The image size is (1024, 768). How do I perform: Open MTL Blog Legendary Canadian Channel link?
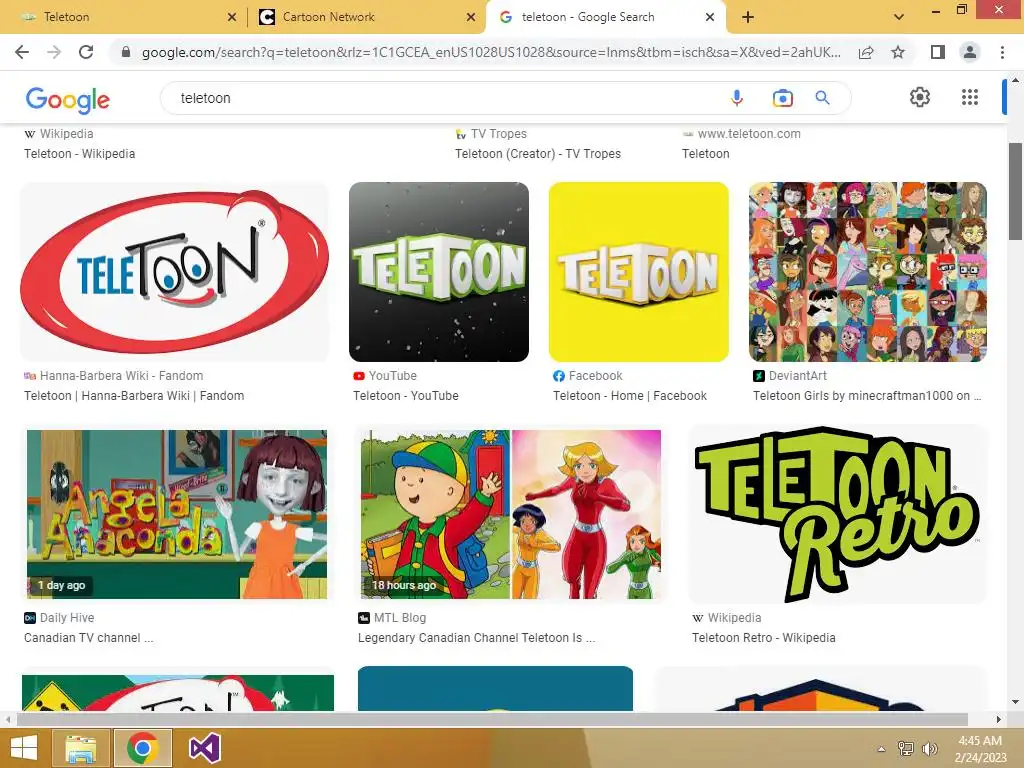(476, 638)
